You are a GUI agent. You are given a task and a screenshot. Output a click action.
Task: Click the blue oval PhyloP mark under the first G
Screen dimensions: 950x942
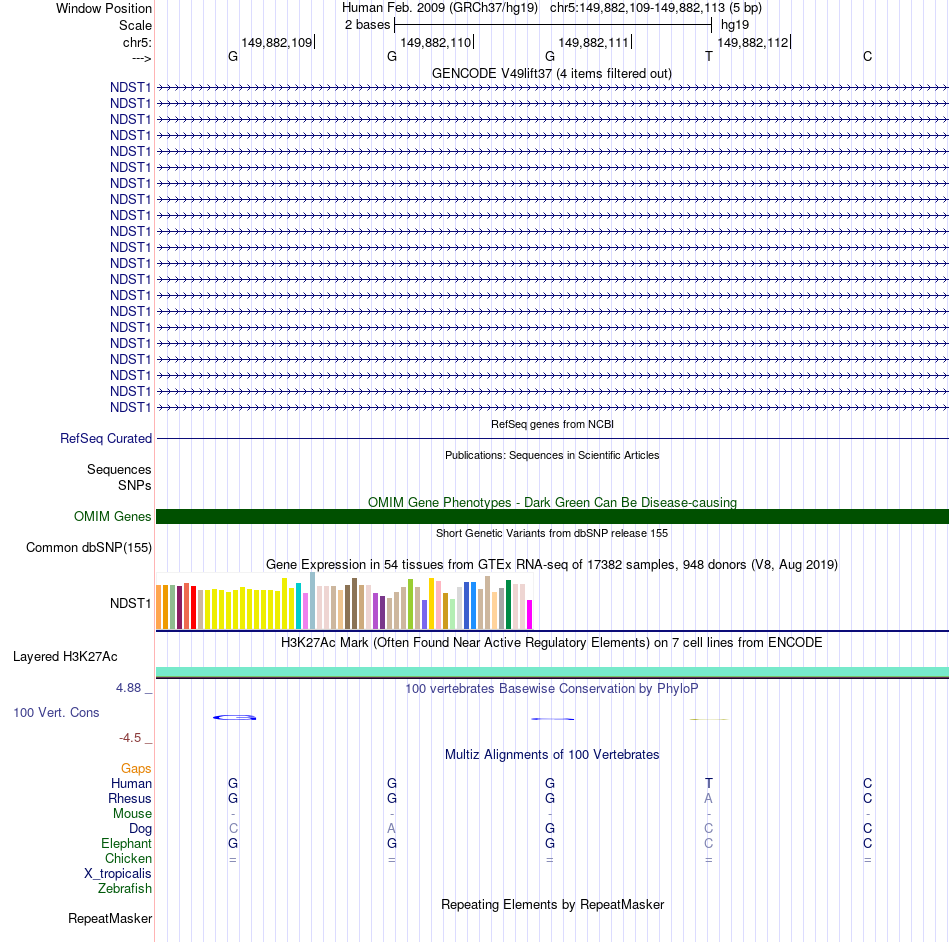point(234,718)
